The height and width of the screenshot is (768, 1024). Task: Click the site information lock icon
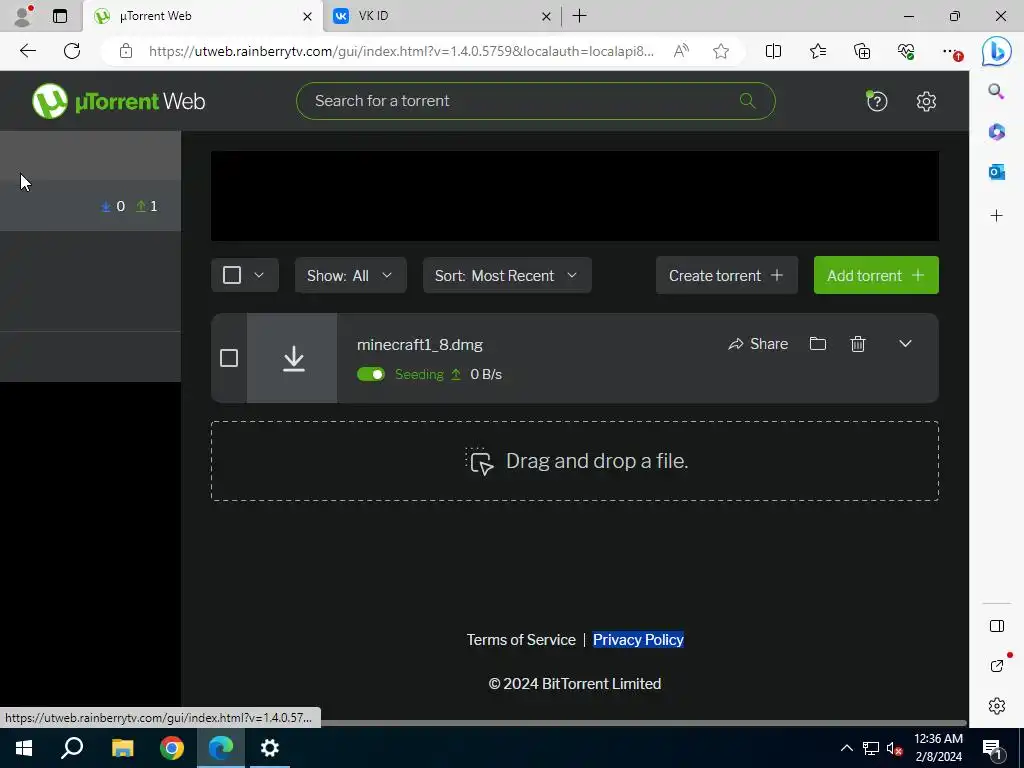pyautogui.click(x=126, y=51)
